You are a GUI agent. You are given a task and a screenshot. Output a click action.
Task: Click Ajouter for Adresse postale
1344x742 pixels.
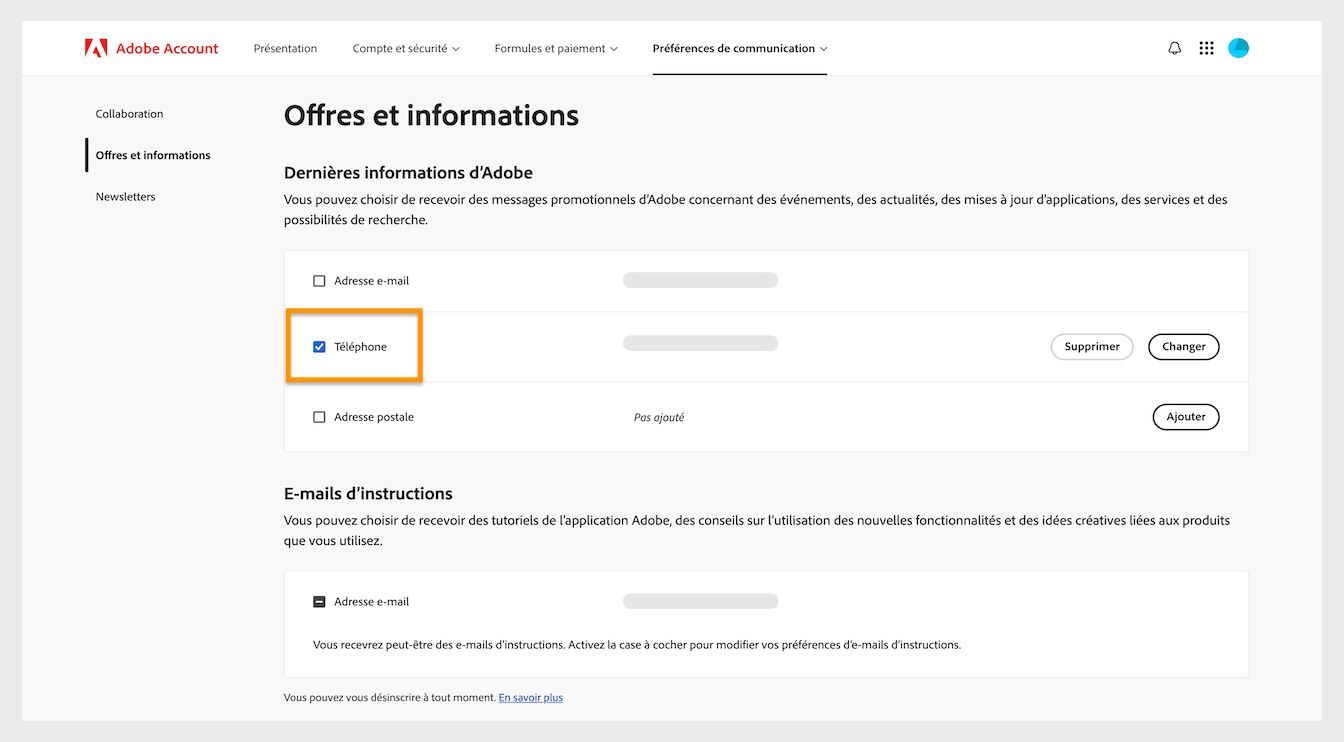tap(1186, 417)
